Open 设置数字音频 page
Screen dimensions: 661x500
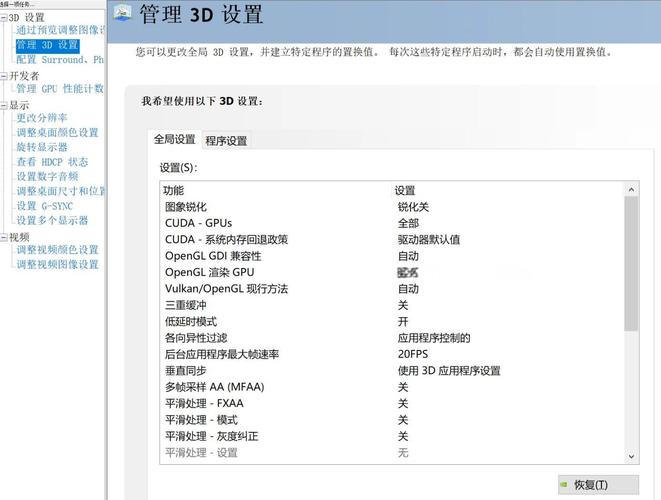click(x=47, y=176)
